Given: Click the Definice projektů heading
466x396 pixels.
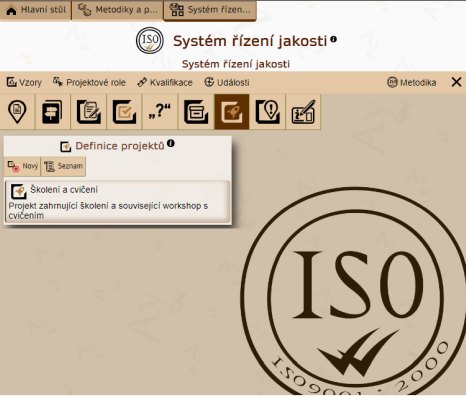Looking at the screenshot, I should [x=120, y=146].
